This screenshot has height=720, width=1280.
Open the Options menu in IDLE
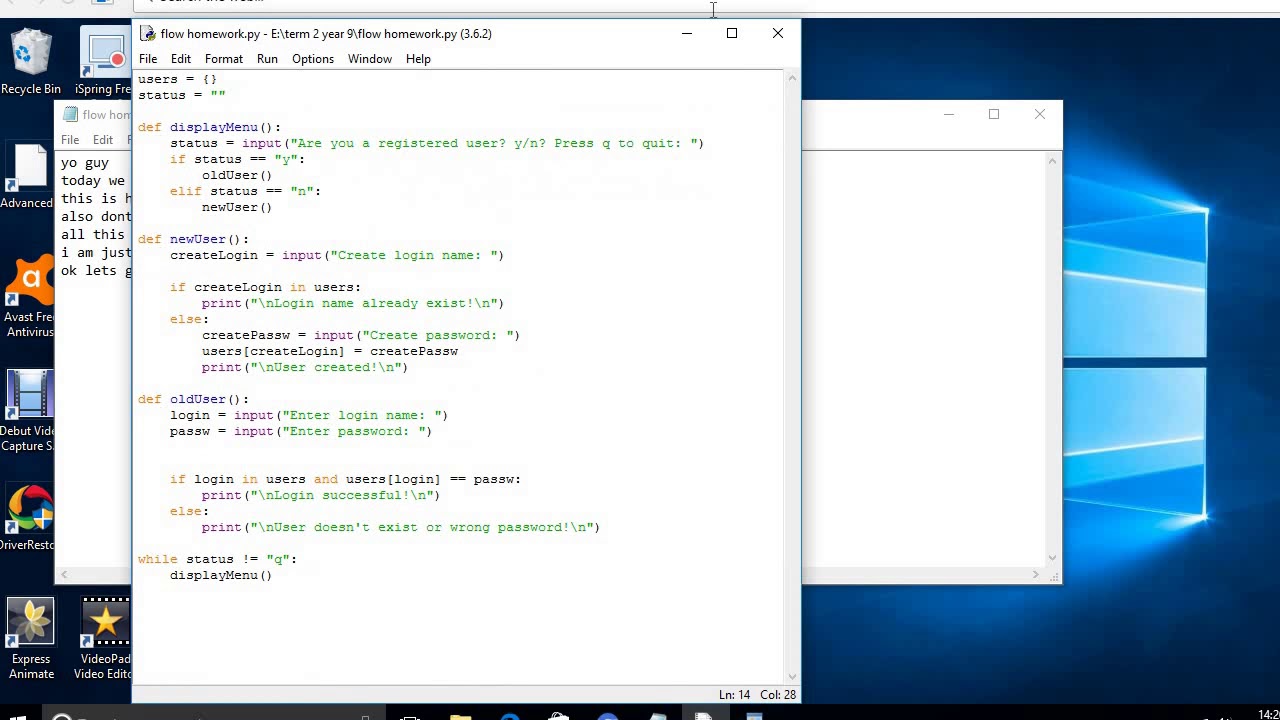313,59
